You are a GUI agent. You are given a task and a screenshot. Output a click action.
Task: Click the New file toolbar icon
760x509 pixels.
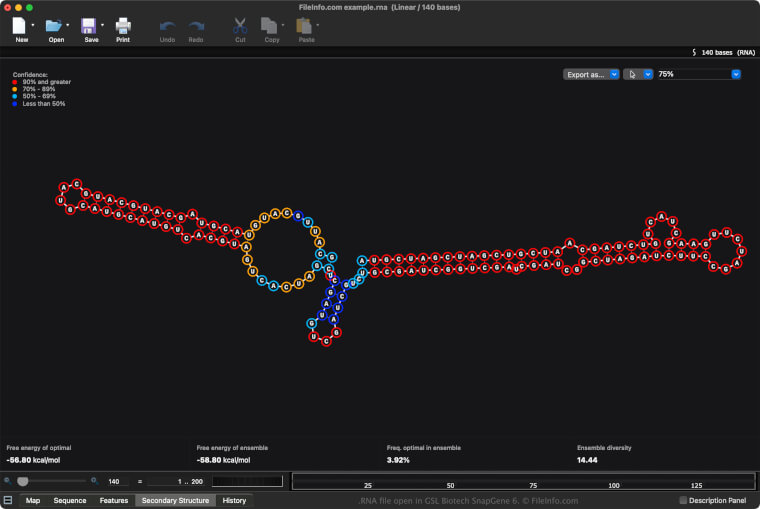click(x=19, y=25)
